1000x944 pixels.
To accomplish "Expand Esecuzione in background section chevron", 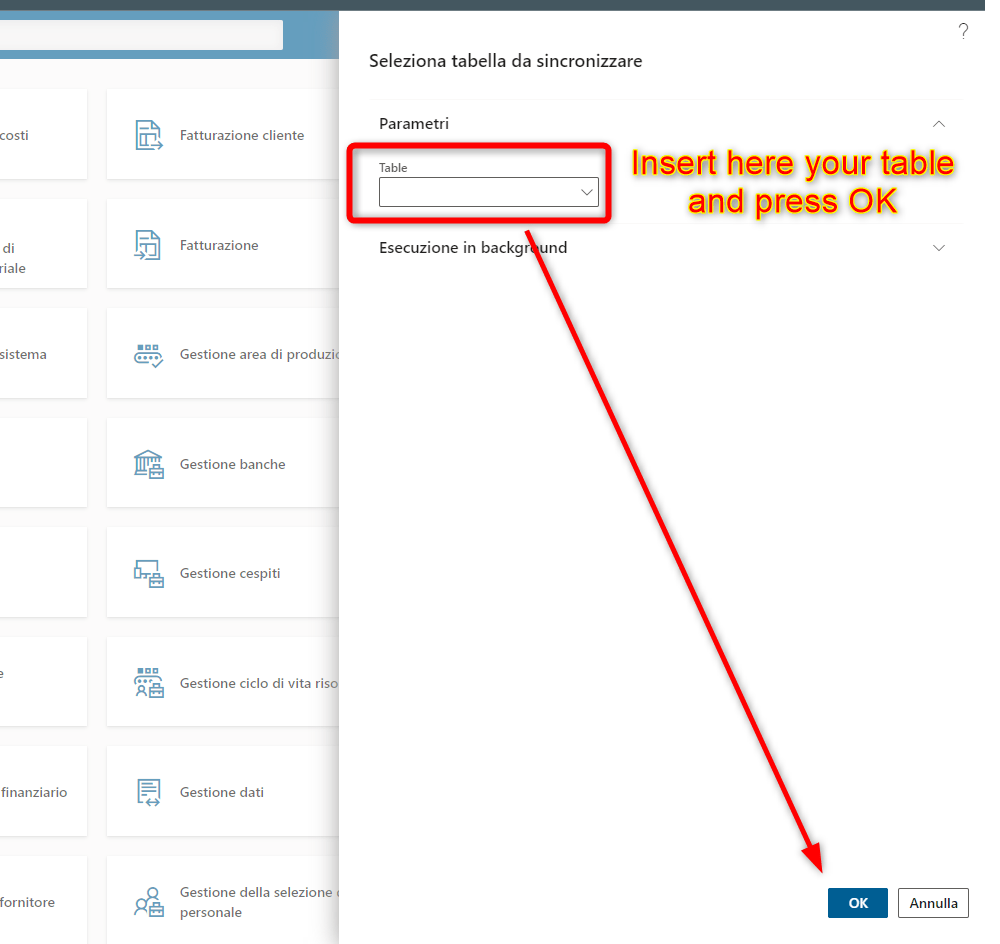I will pos(938,248).
